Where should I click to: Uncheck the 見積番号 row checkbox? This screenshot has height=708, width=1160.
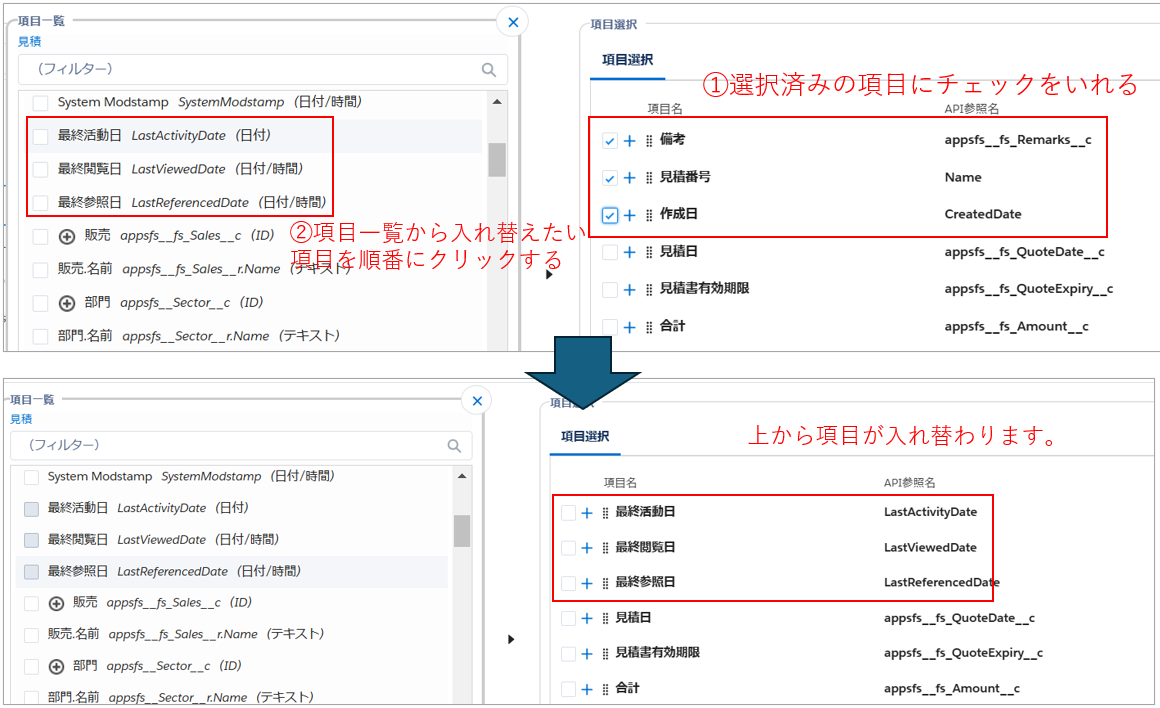(610, 178)
